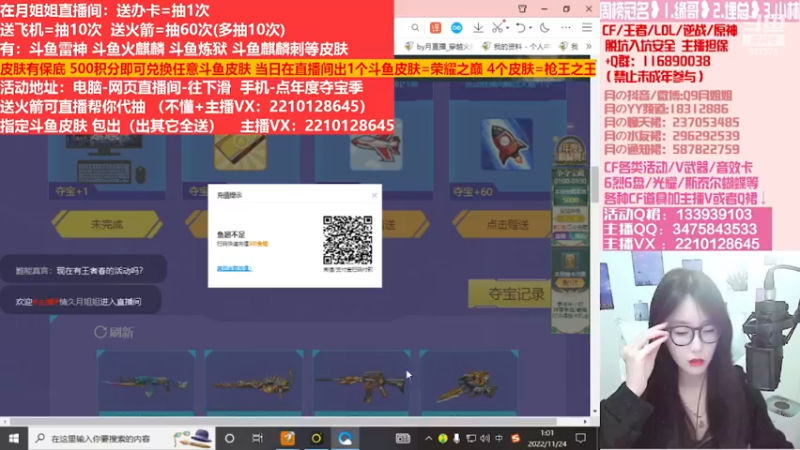Image resolution: width=800 pixels, height=450 pixels.
Task: Click the taskbar search input box
Action: click(x=122, y=438)
